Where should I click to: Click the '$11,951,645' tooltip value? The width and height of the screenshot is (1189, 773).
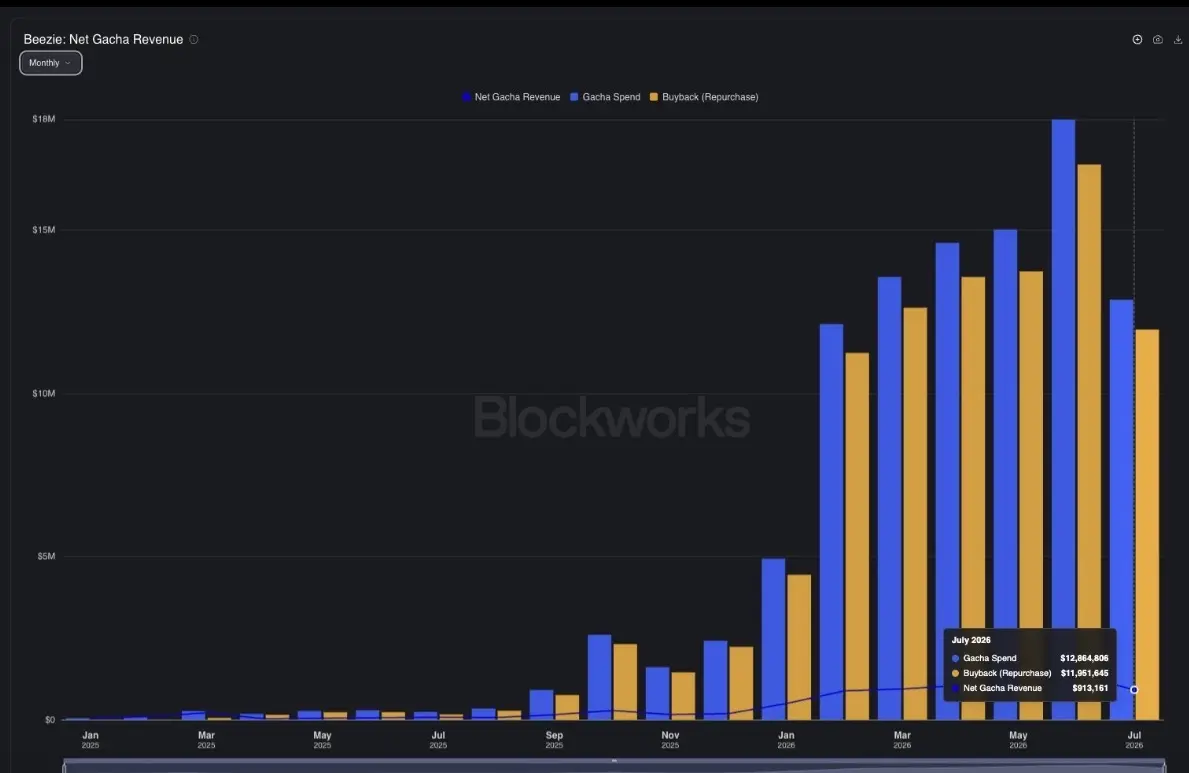1084,674
